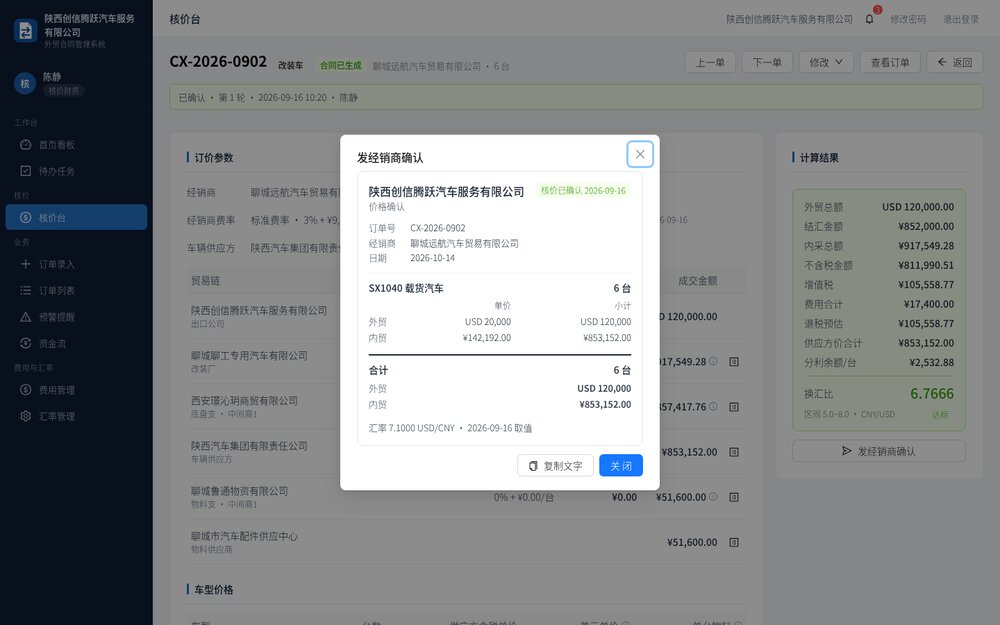Open 首页看板 in the sidebar
Screen dimensions: 1000x625
click(x=76, y=145)
